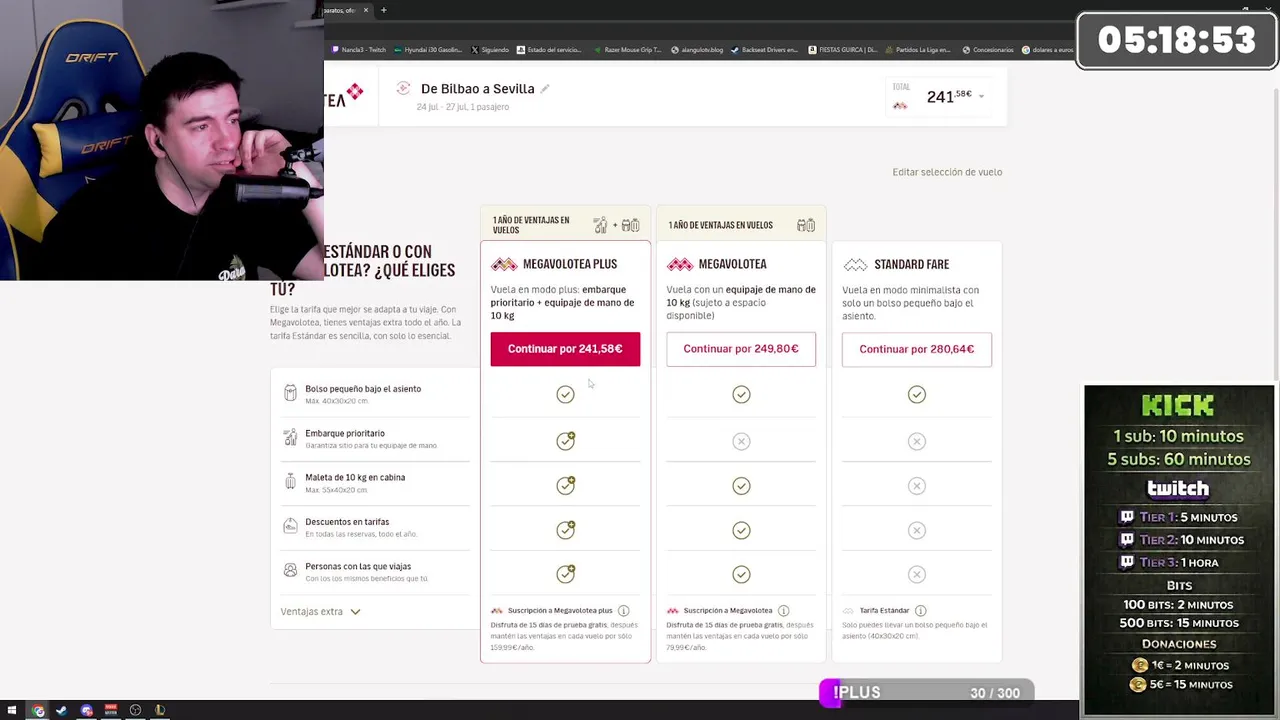Viewport: 1280px width, 720px height.
Task: Click Continuar por 249,80€ button
Action: pyautogui.click(x=741, y=349)
